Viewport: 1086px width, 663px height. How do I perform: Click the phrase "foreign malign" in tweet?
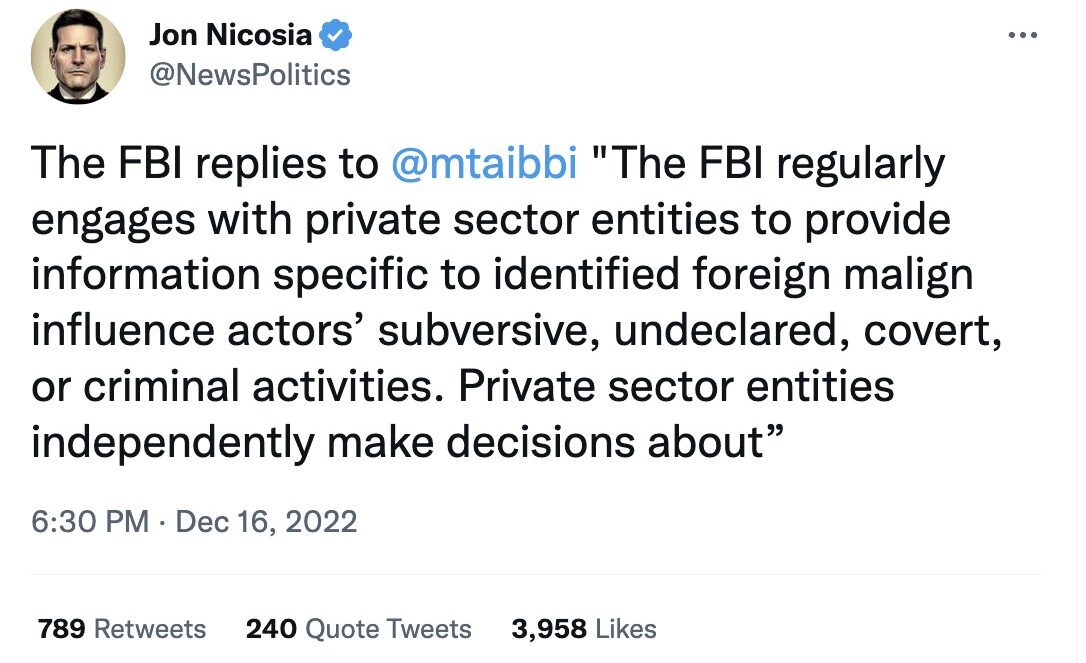click(x=833, y=274)
